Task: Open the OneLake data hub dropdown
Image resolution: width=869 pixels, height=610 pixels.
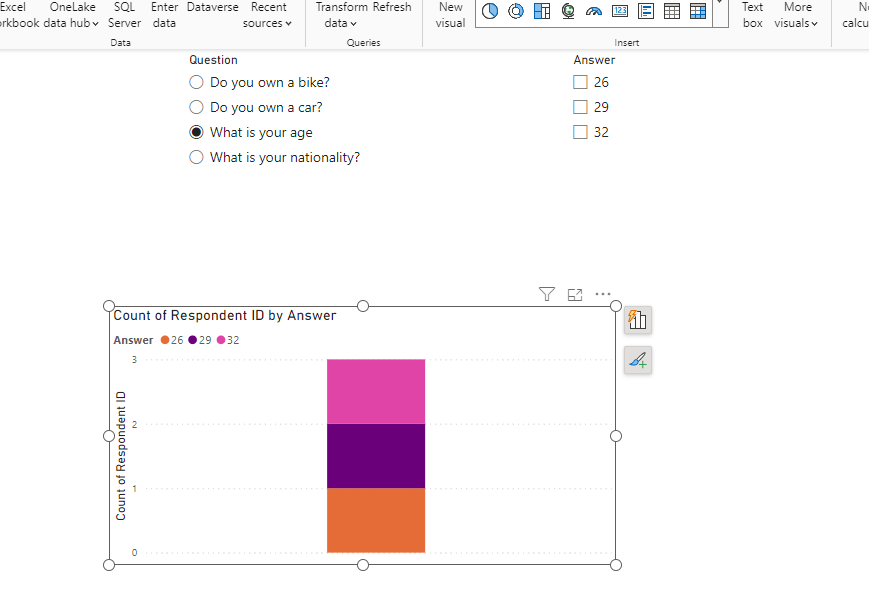Action: [x=71, y=15]
